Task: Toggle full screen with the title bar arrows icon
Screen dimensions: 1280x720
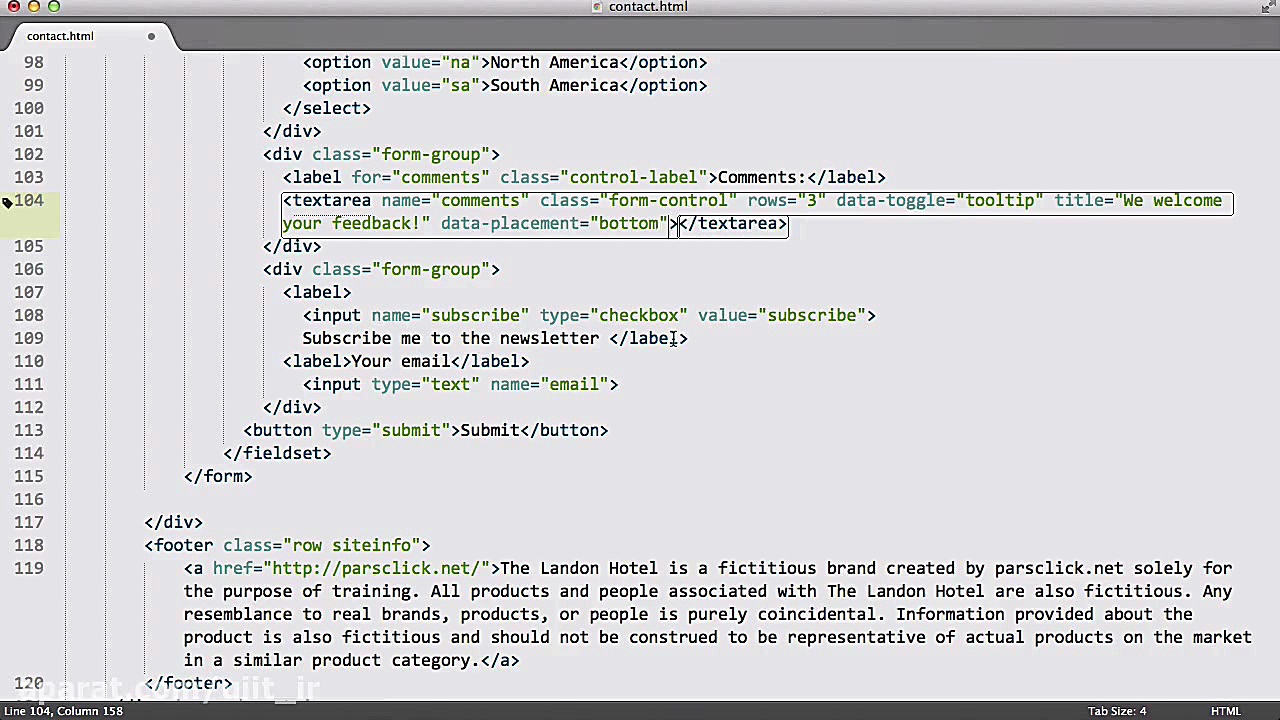Action: click(1266, 7)
